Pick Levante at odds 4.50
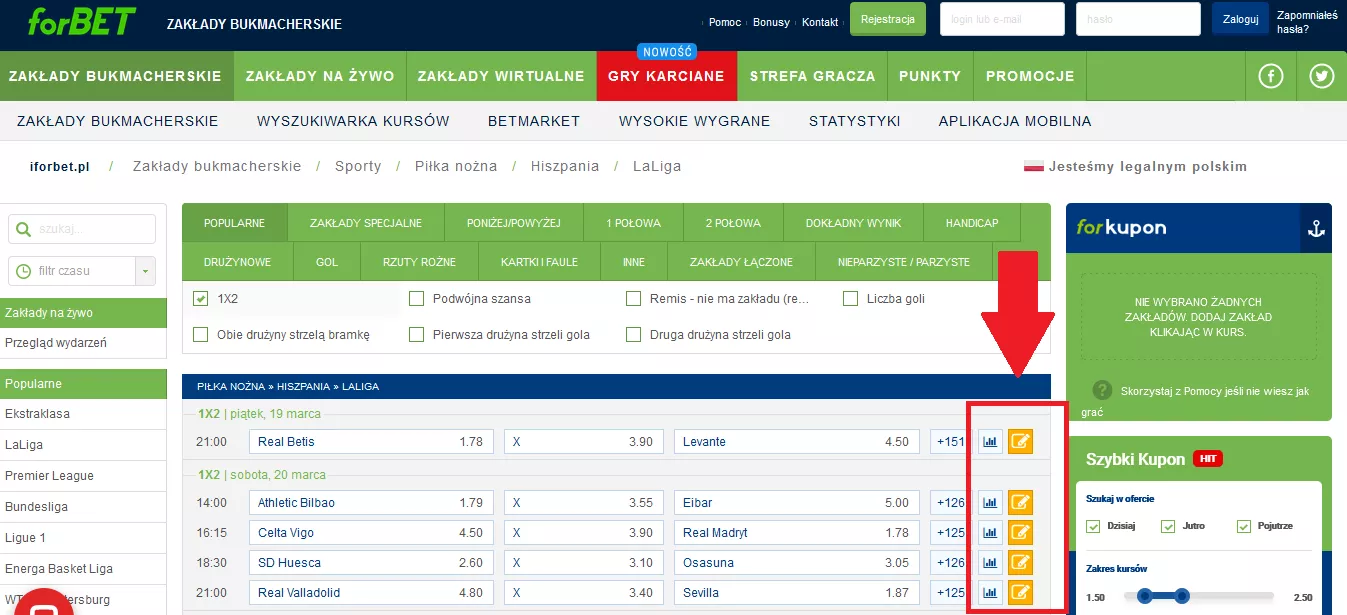Image resolution: width=1347 pixels, height=615 pixels. pos(797,442)
